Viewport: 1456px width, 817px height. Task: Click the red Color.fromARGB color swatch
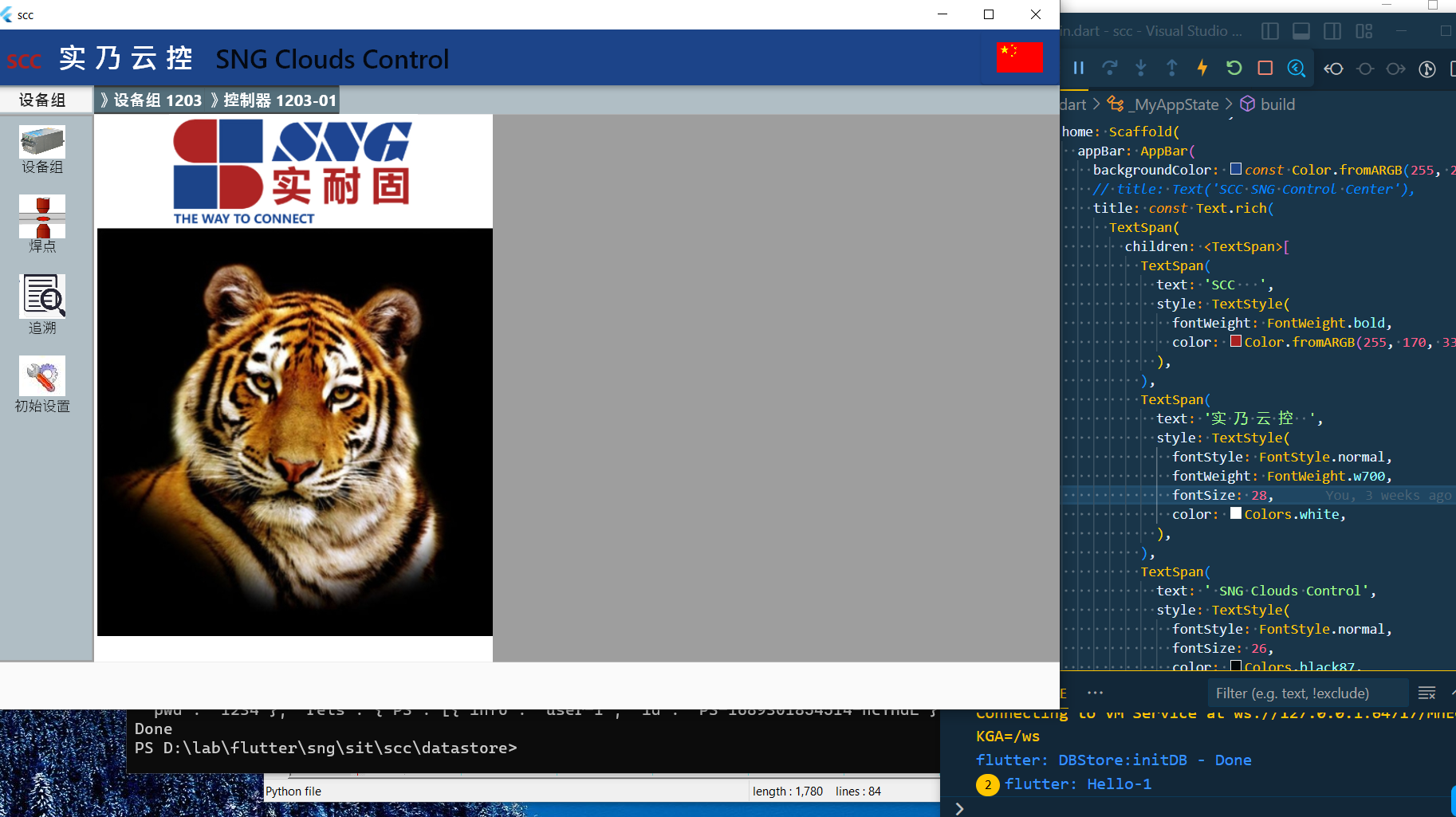click(x=1236, y=341)
